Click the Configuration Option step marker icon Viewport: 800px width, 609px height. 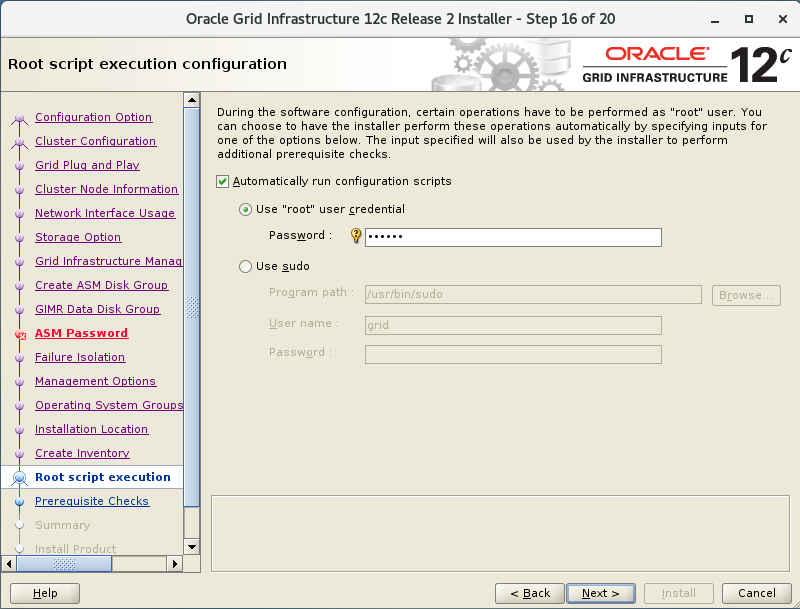(x=19, y=119)
